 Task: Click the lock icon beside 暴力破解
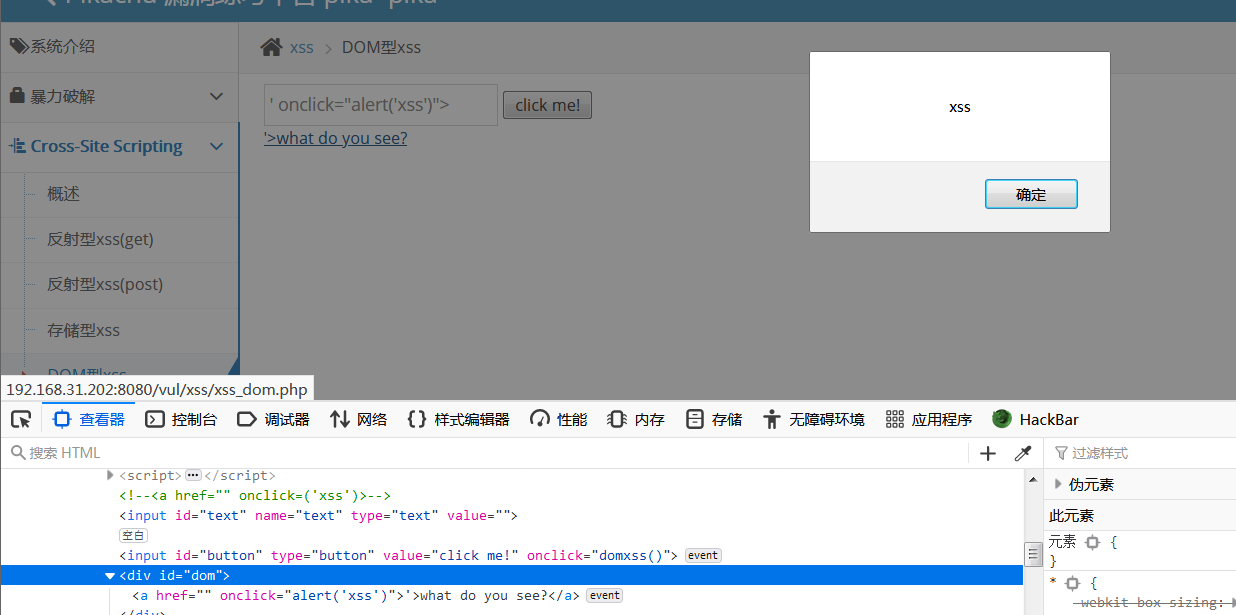[17, 96]
